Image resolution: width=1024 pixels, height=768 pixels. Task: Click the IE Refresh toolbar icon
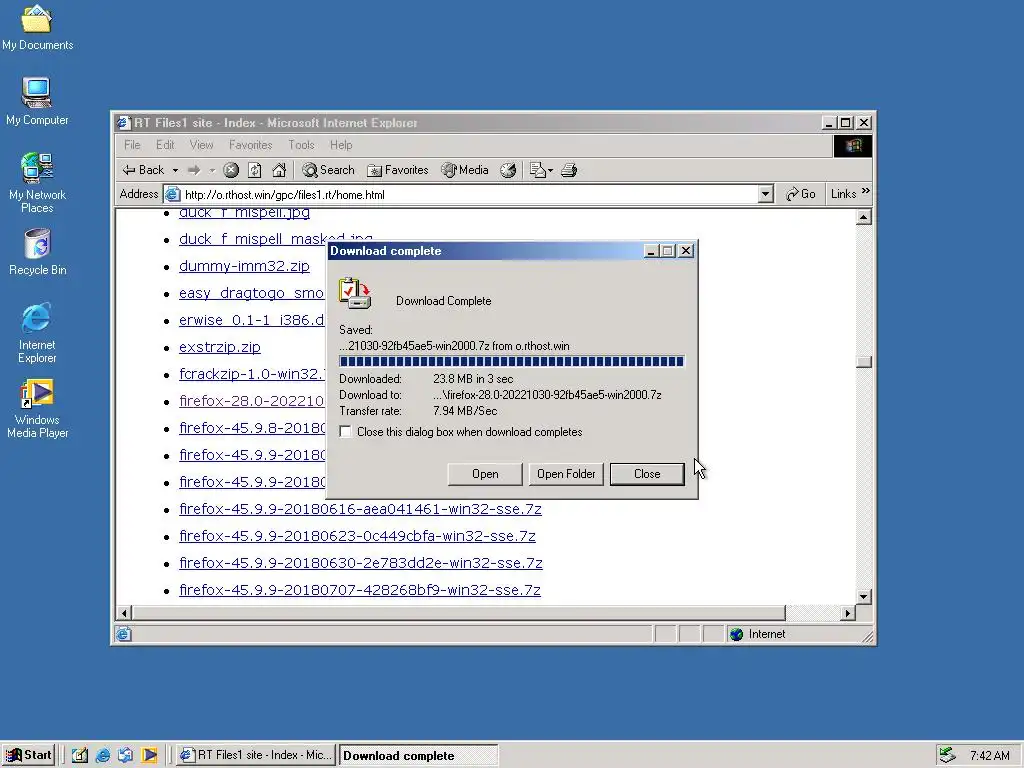click(x=255, y=170)
